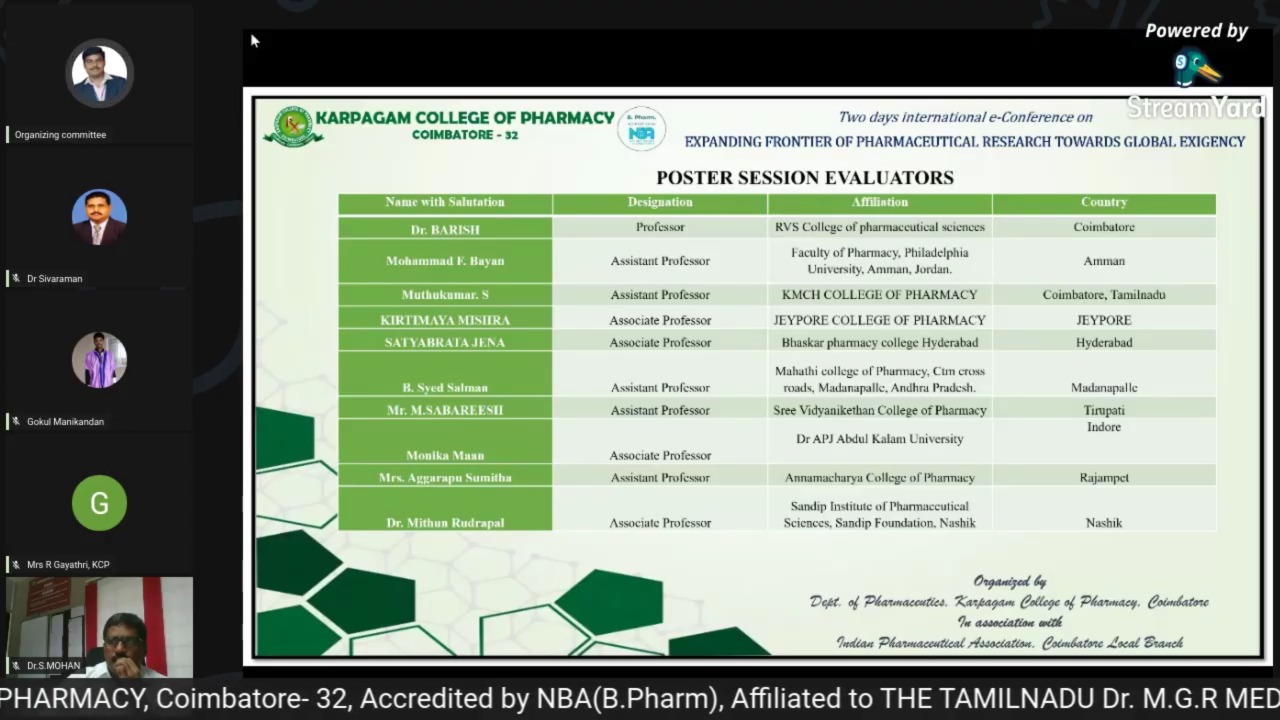The width and height of the screenshot is (1280, 720).
Task: Select Dr Sivaraman's profile picture
Action: (99, 217)
